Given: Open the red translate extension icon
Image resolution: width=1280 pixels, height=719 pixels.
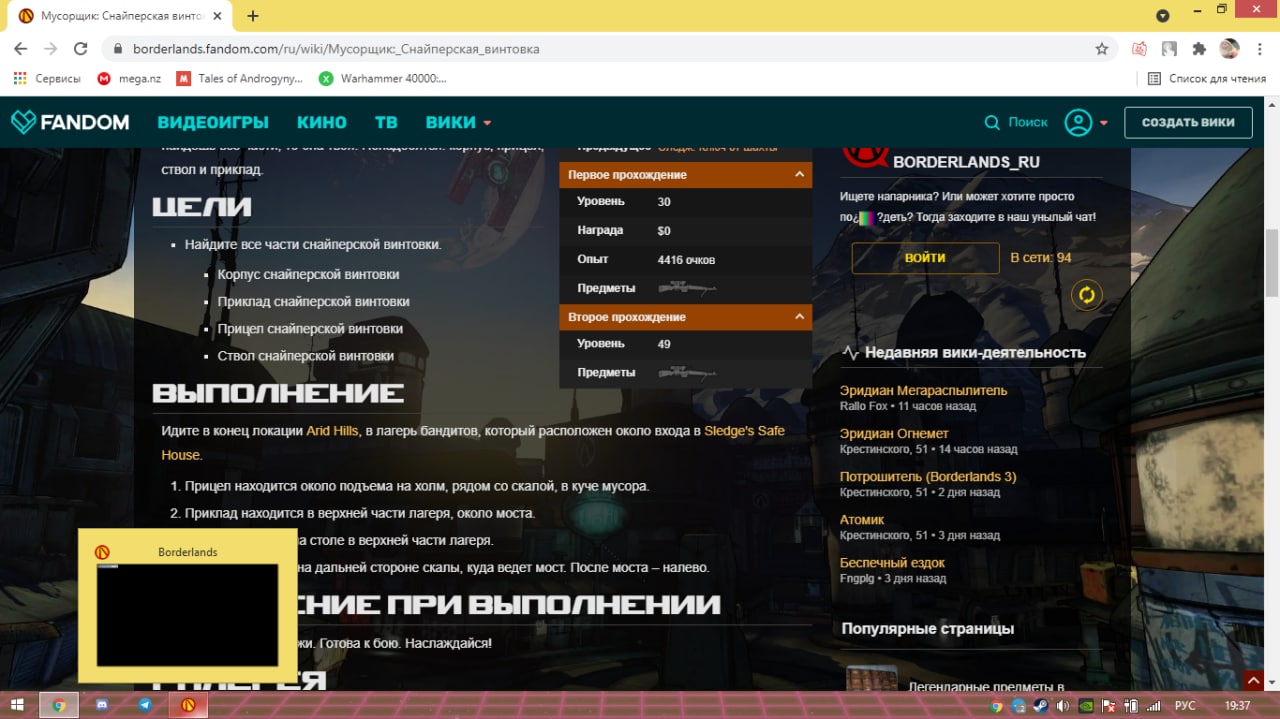Looking at the screenshot, I should [x=1139, y=49].
